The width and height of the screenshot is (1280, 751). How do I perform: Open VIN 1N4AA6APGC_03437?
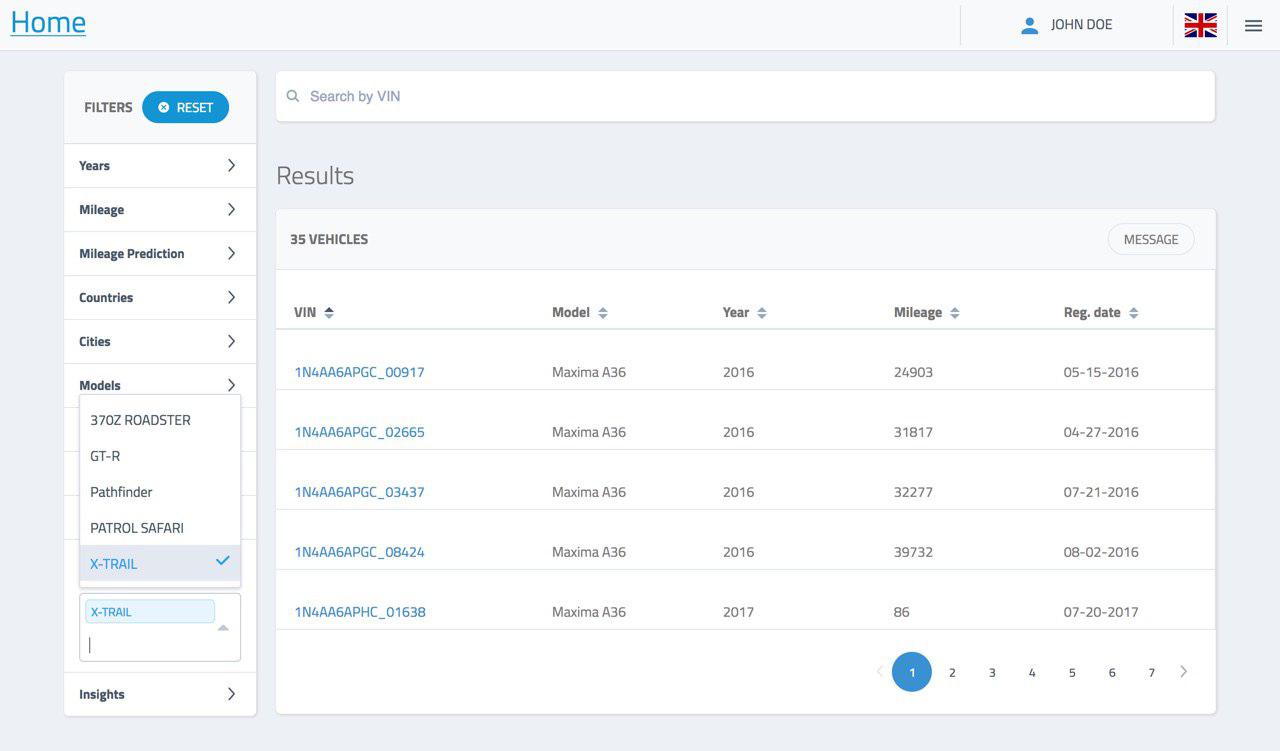tap(359, 492)
